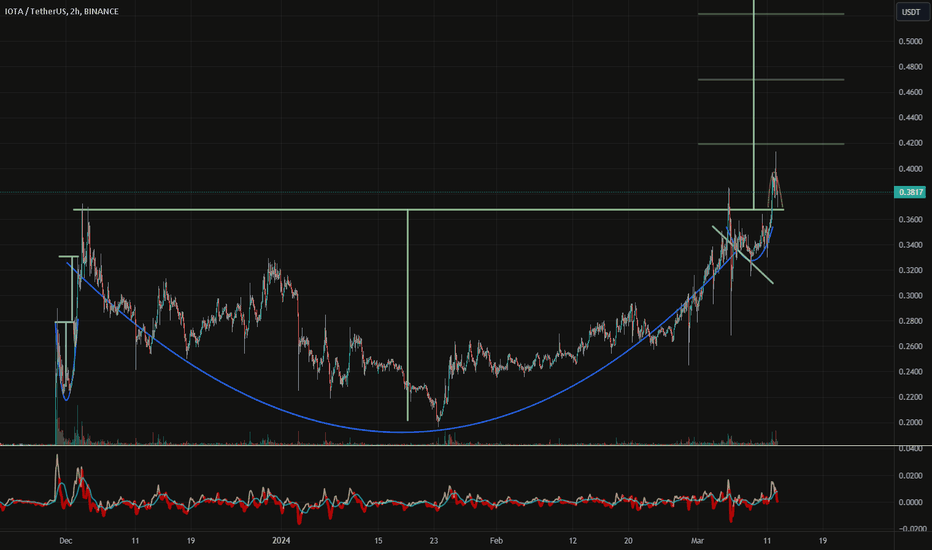Screen dimensions: 932x550
Task: Click the 0.4800 price axis label
Action: tap(911, 67)
